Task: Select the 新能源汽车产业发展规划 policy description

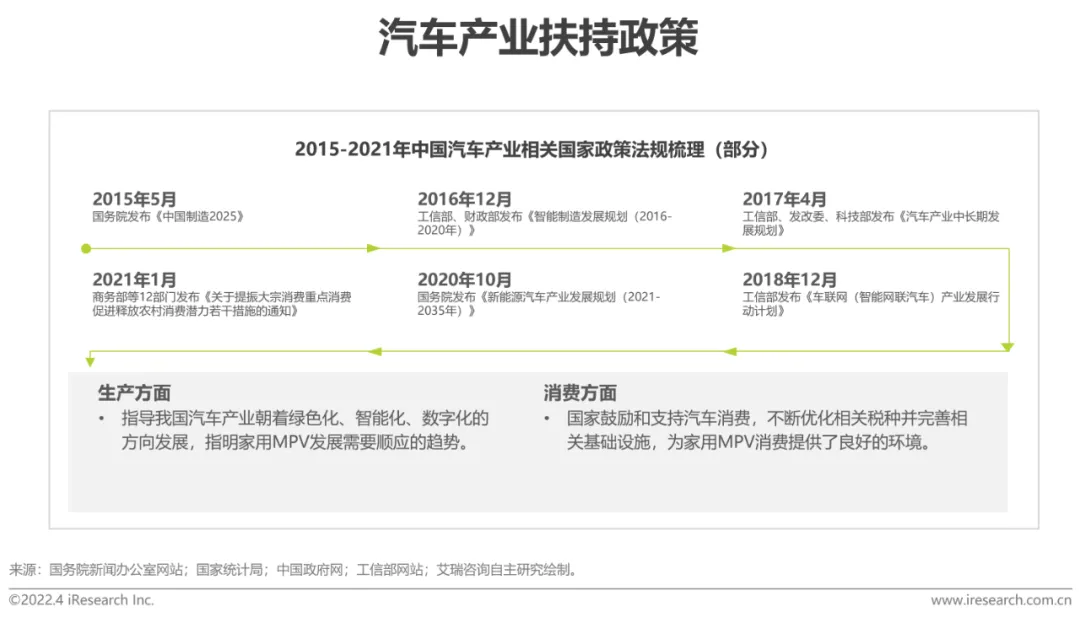Action: pos(539,304)
